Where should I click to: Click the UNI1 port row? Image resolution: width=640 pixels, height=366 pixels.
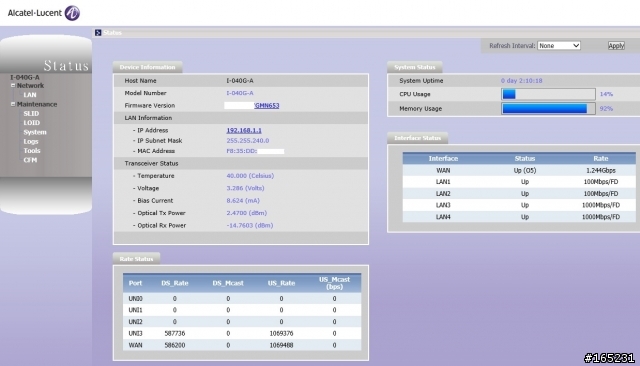point(242,310)
